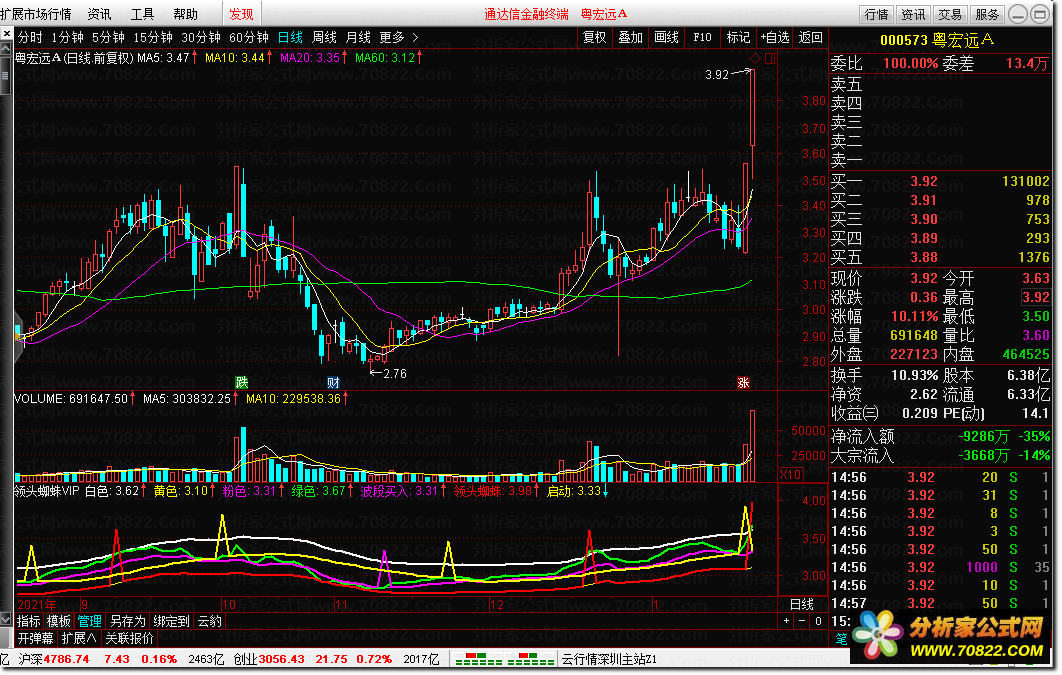Select the 管理 tab
Screen dimensions: 1062x675
[x=89, y=621]
